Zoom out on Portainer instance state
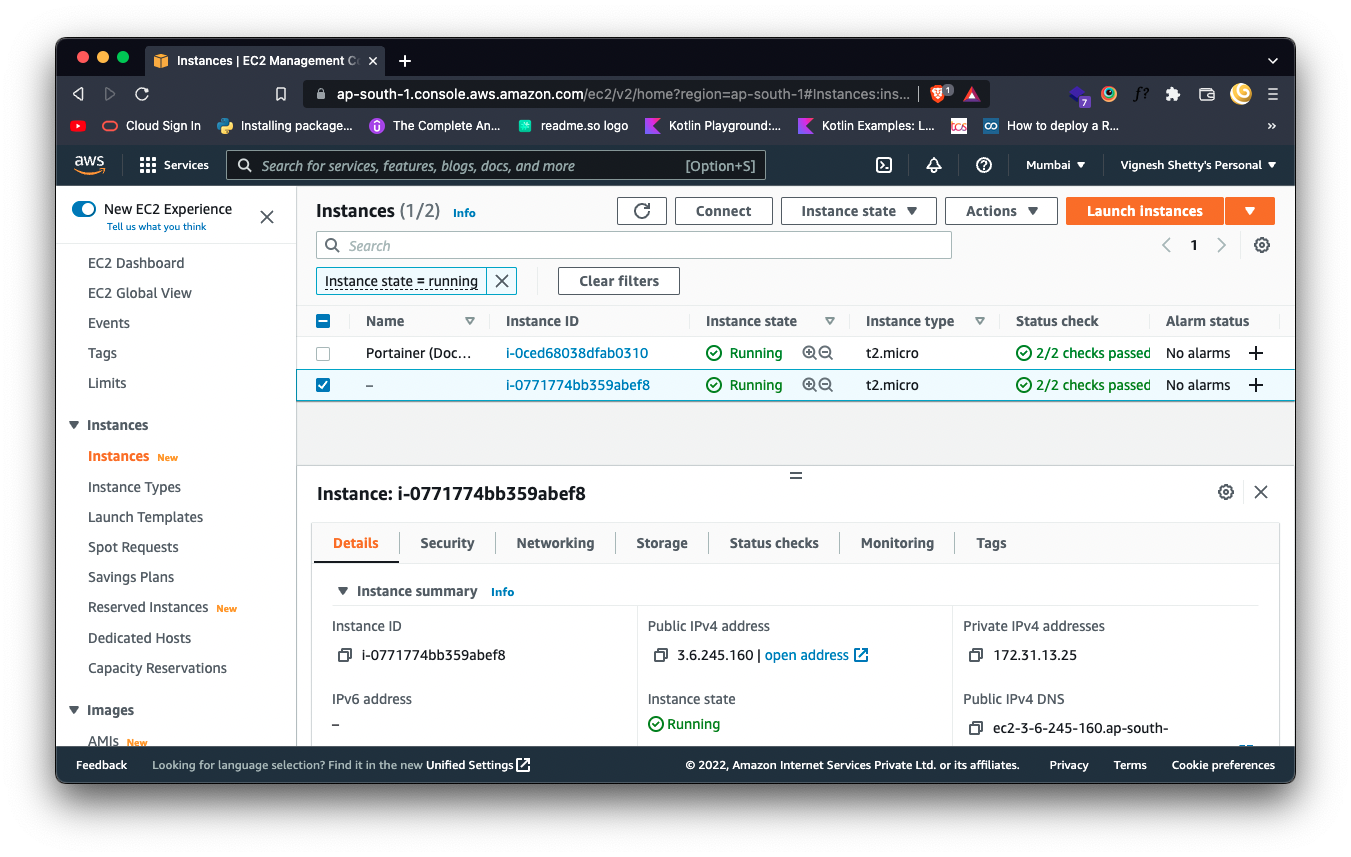Screen dimensions: 1351x857 826,353
